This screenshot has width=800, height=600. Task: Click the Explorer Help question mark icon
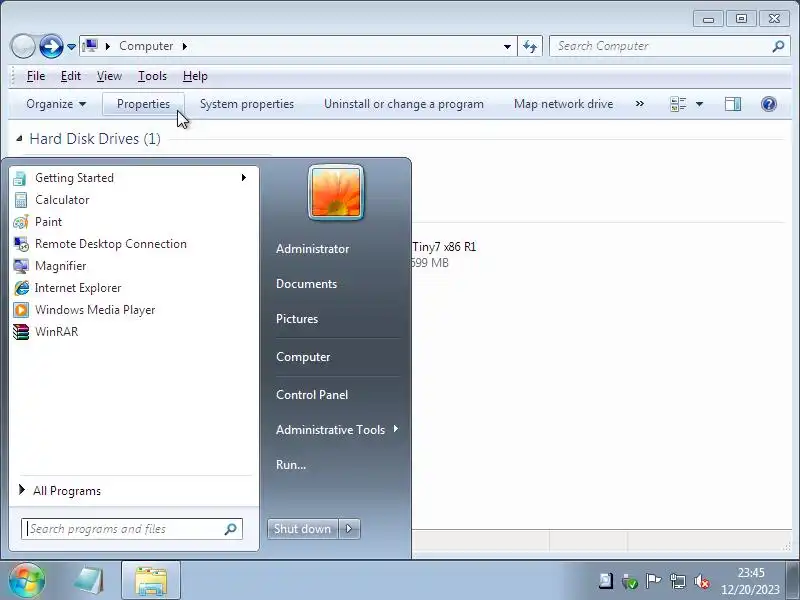[768, 104]
